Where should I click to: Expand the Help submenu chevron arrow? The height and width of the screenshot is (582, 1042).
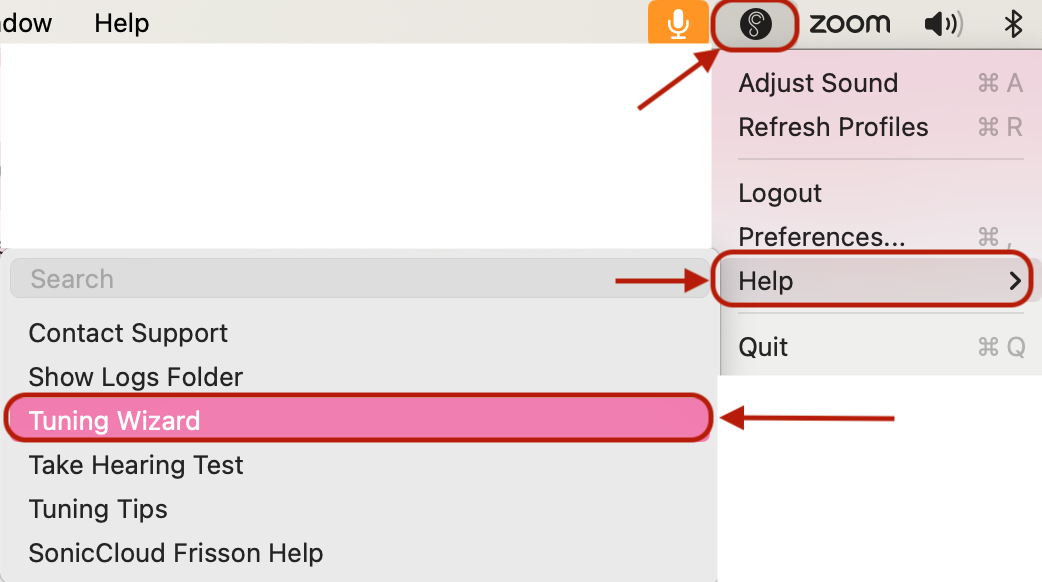tap(1015, 281)
